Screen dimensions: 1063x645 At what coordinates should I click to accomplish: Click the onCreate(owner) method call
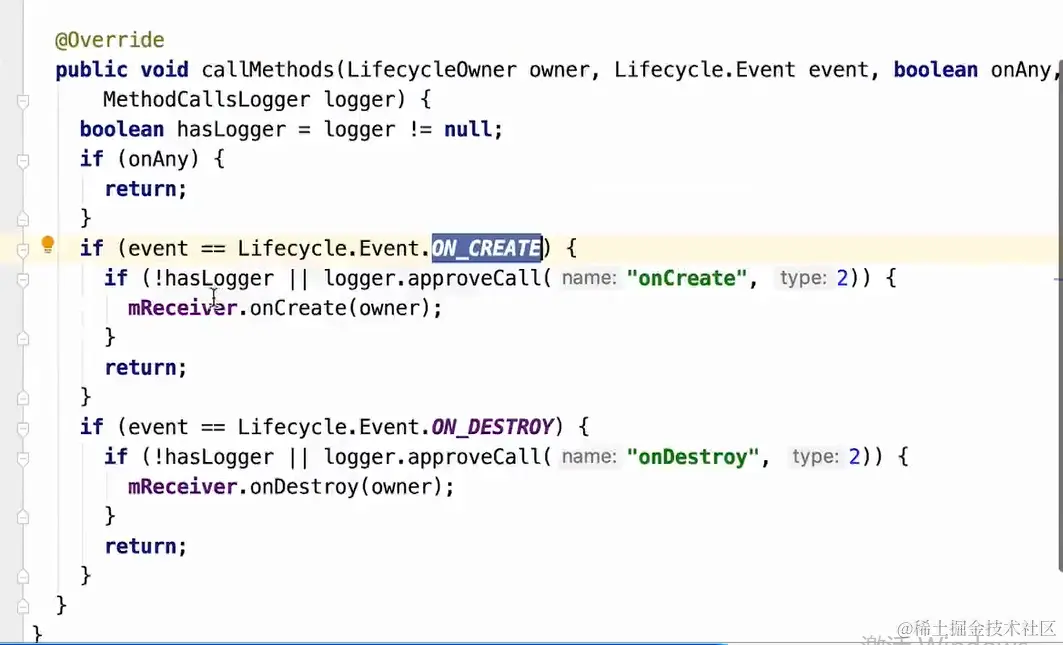tap(340, 308)
